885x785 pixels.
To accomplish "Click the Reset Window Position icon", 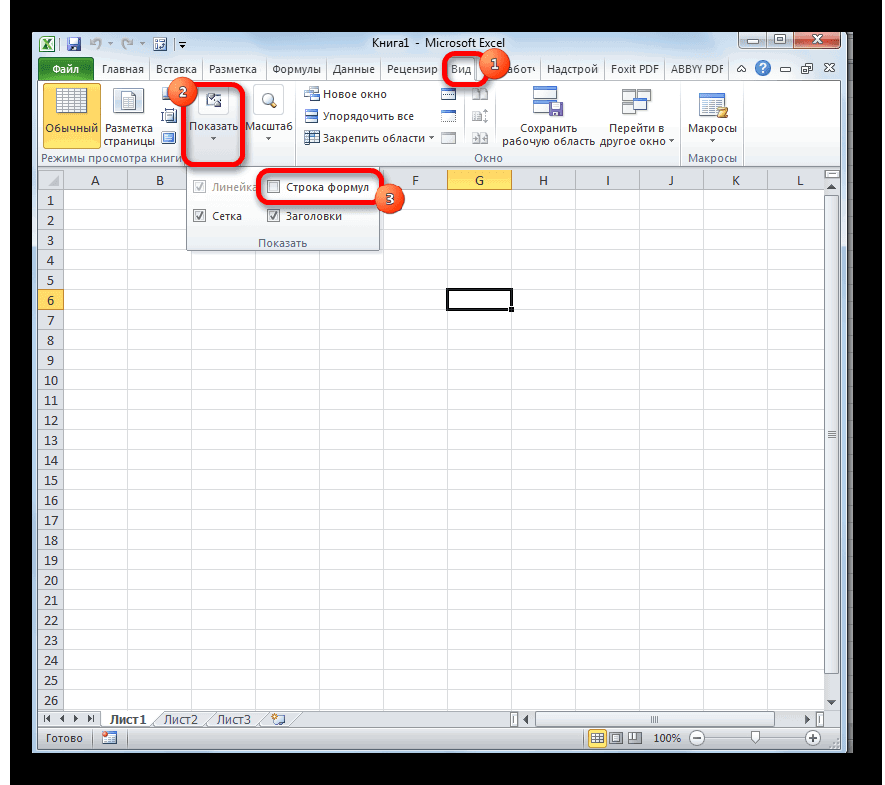I will point(480,138).
